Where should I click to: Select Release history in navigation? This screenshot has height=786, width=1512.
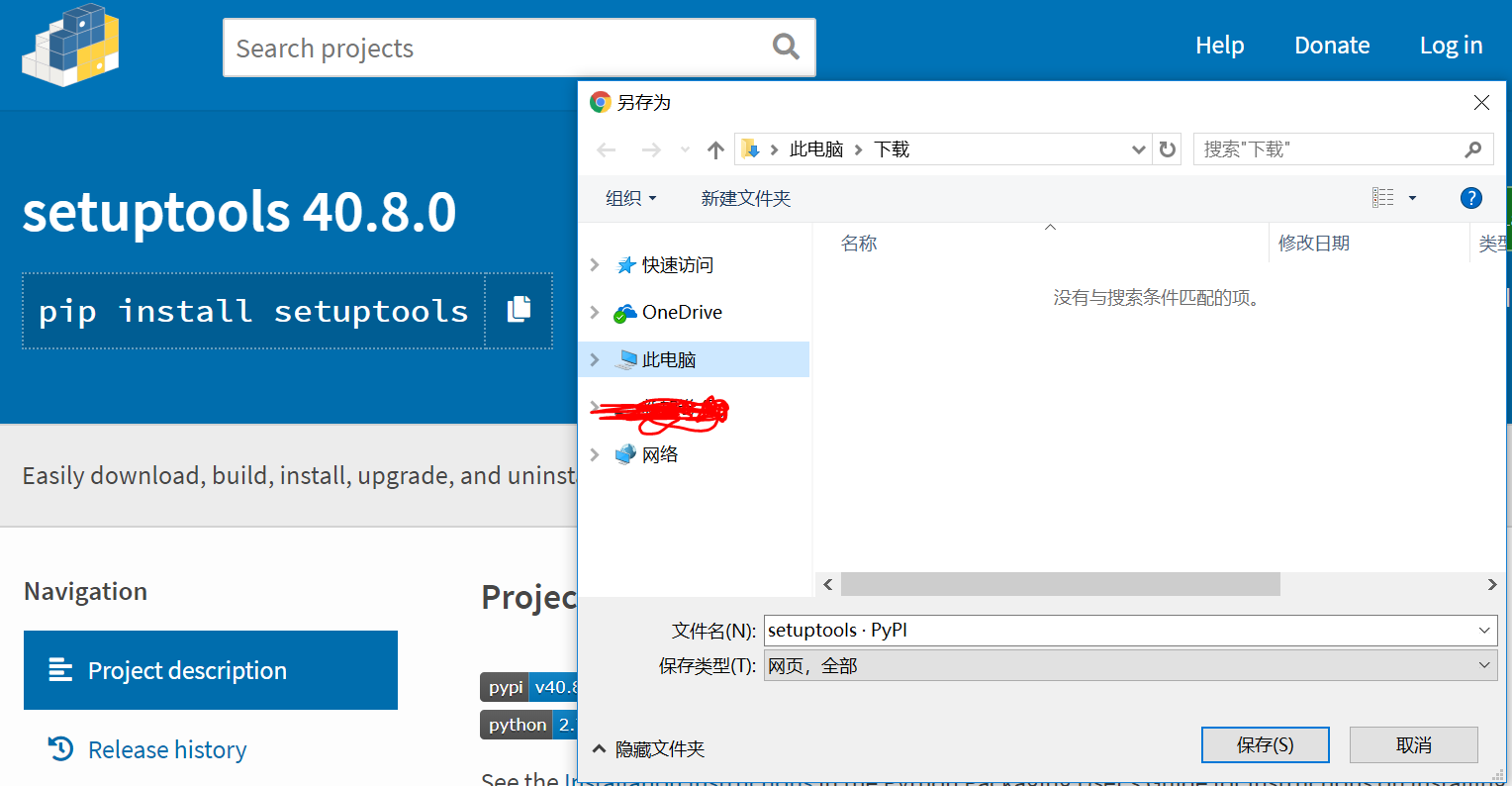tap(166, 749)
